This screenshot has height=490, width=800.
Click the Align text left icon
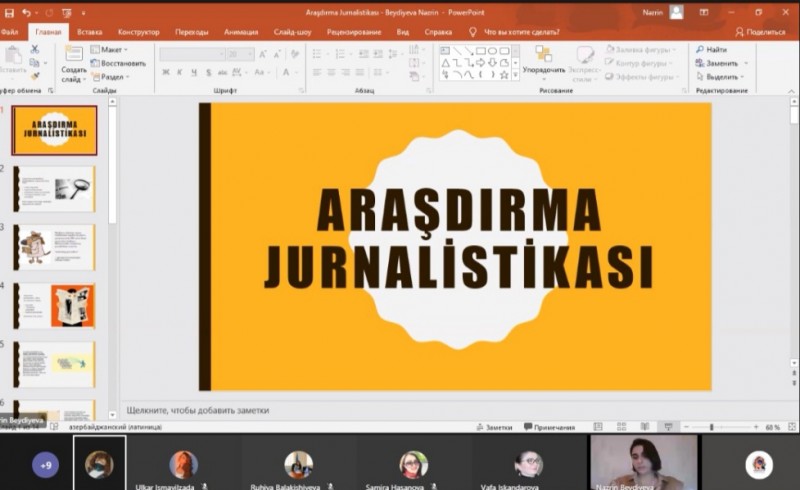317,72
